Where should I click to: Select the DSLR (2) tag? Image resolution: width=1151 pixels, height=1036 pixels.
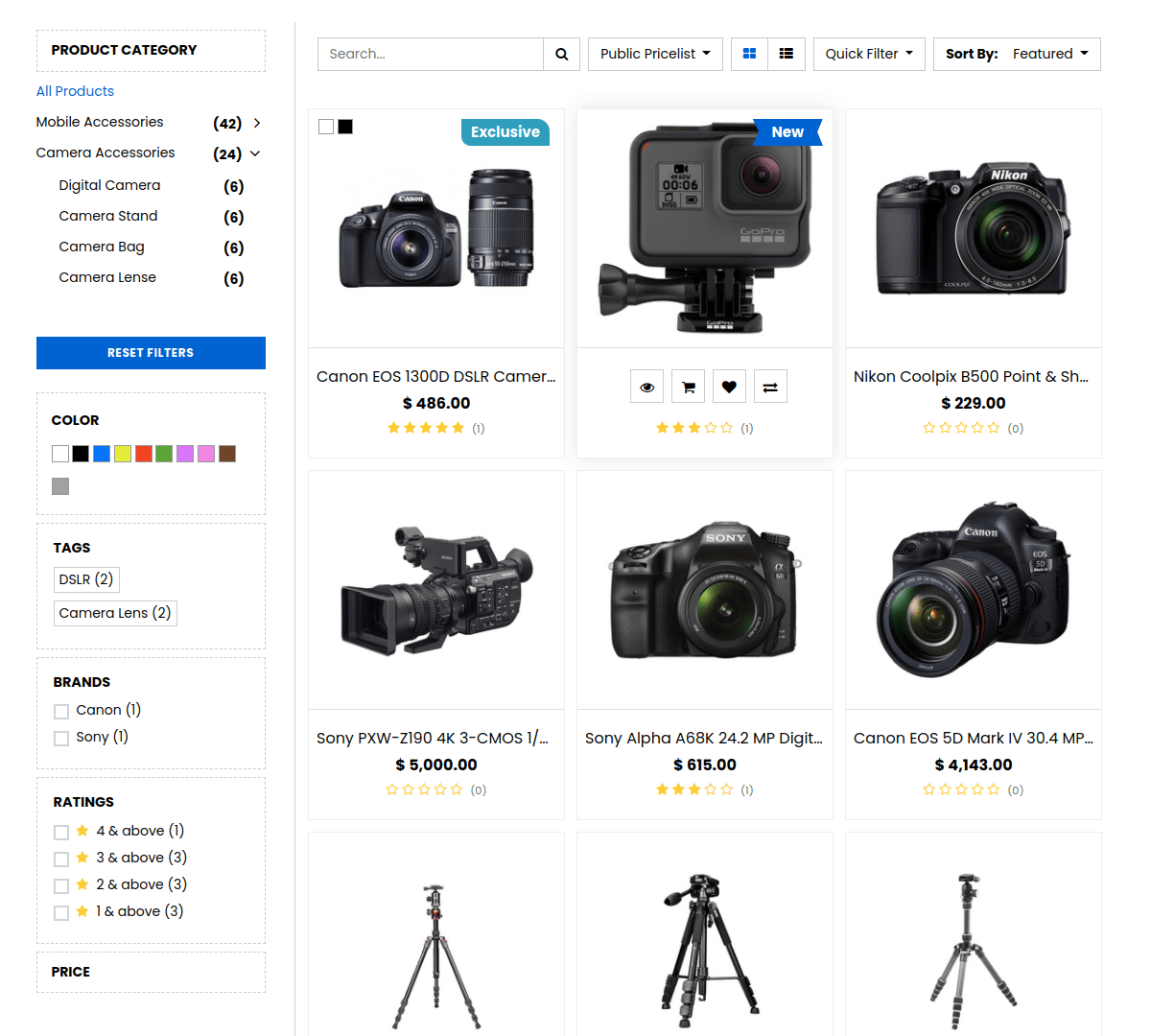tap(86, 579)
